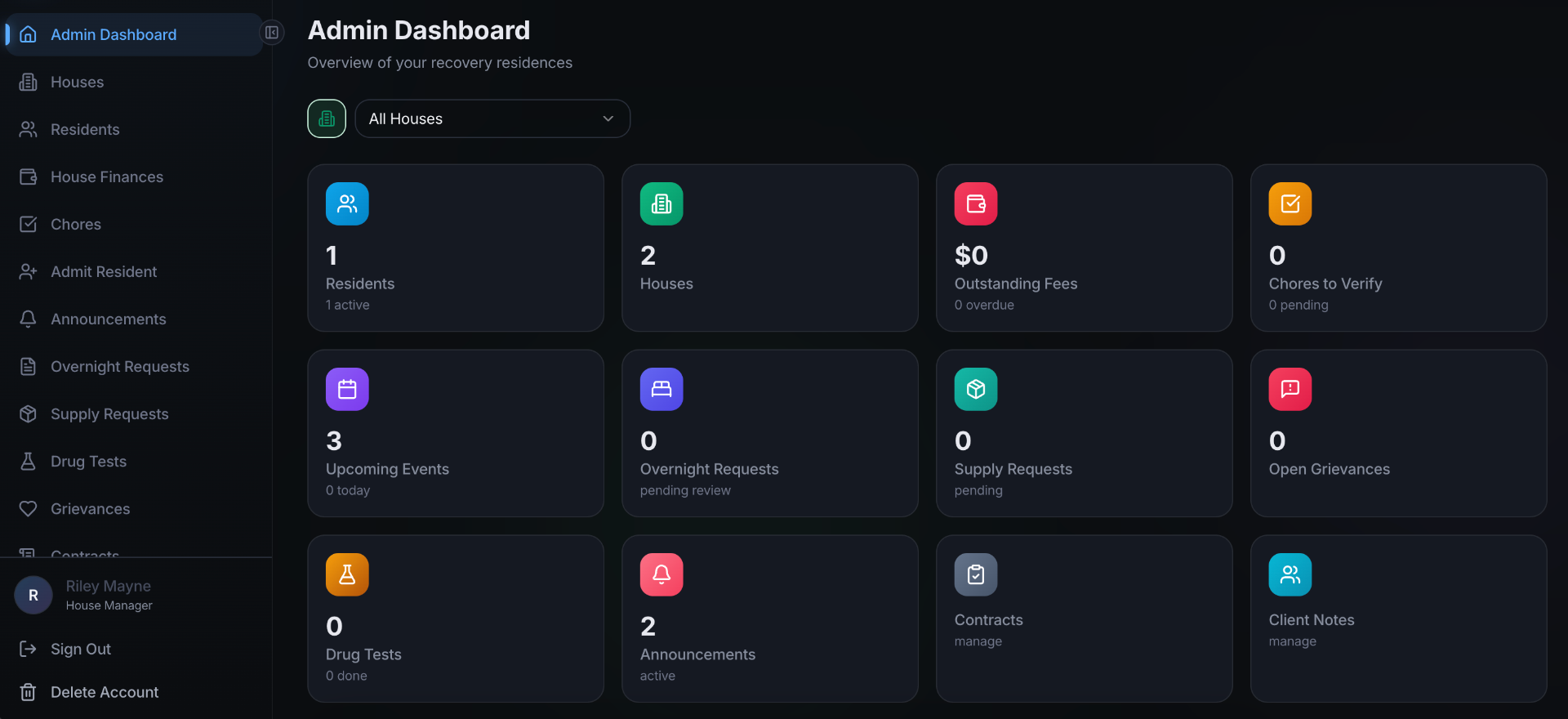Screen dimensions: 1568x719
Task: Click "Overview of your recovery residences" subtitle
Action: 440,63
